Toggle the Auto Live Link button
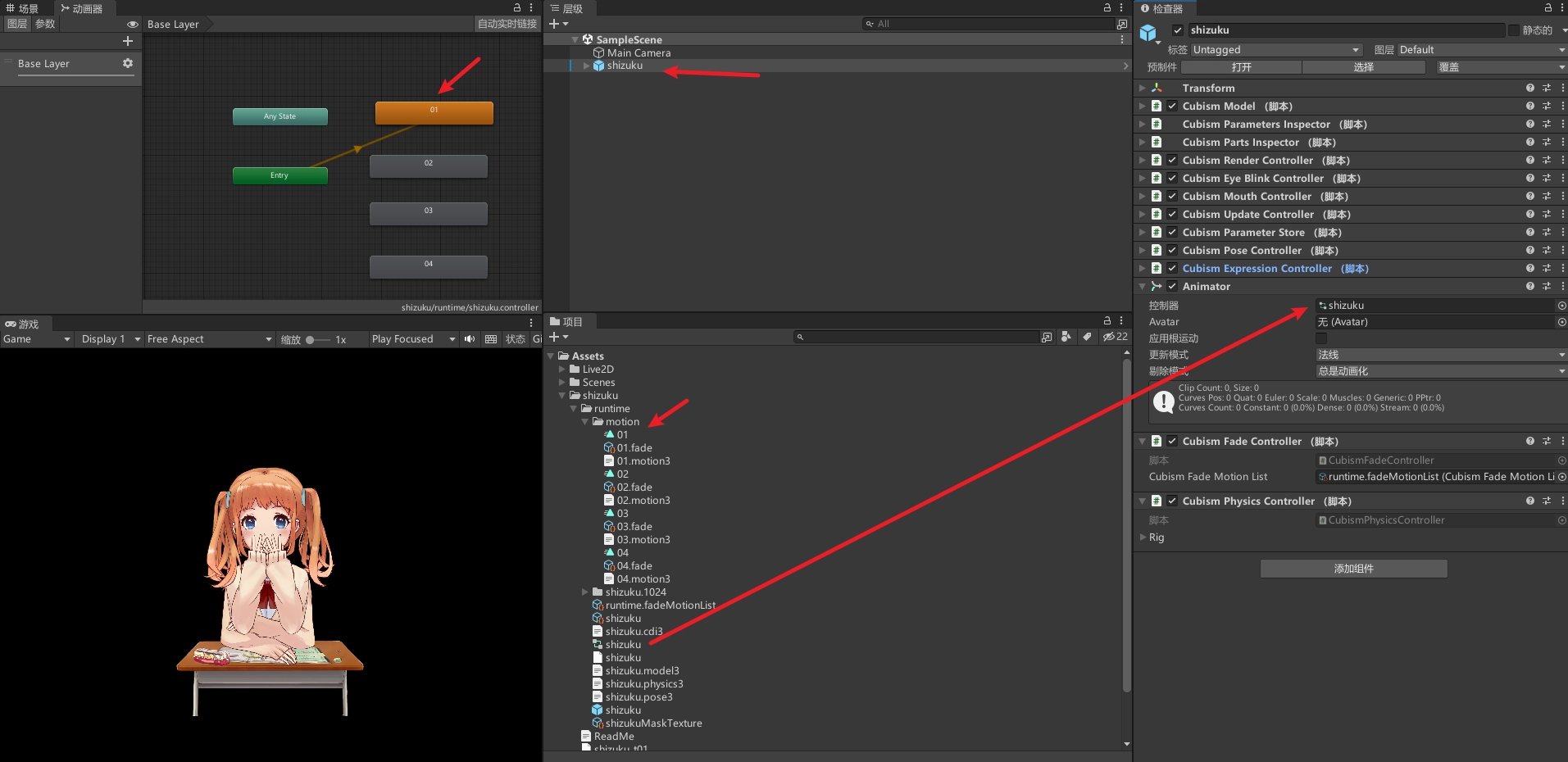 click(507, 25)
